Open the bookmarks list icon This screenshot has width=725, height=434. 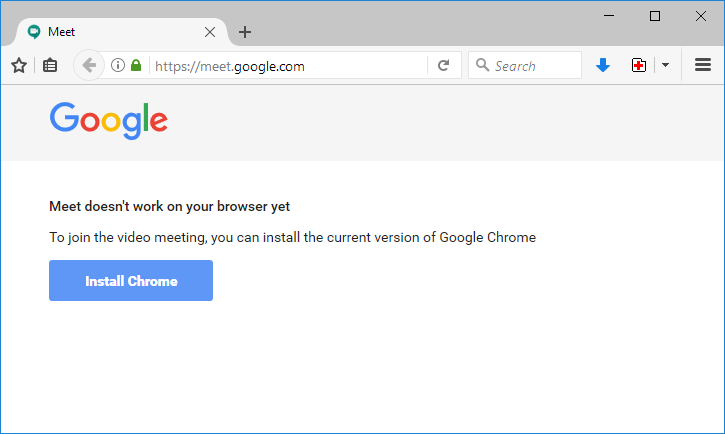coord(50,66)
